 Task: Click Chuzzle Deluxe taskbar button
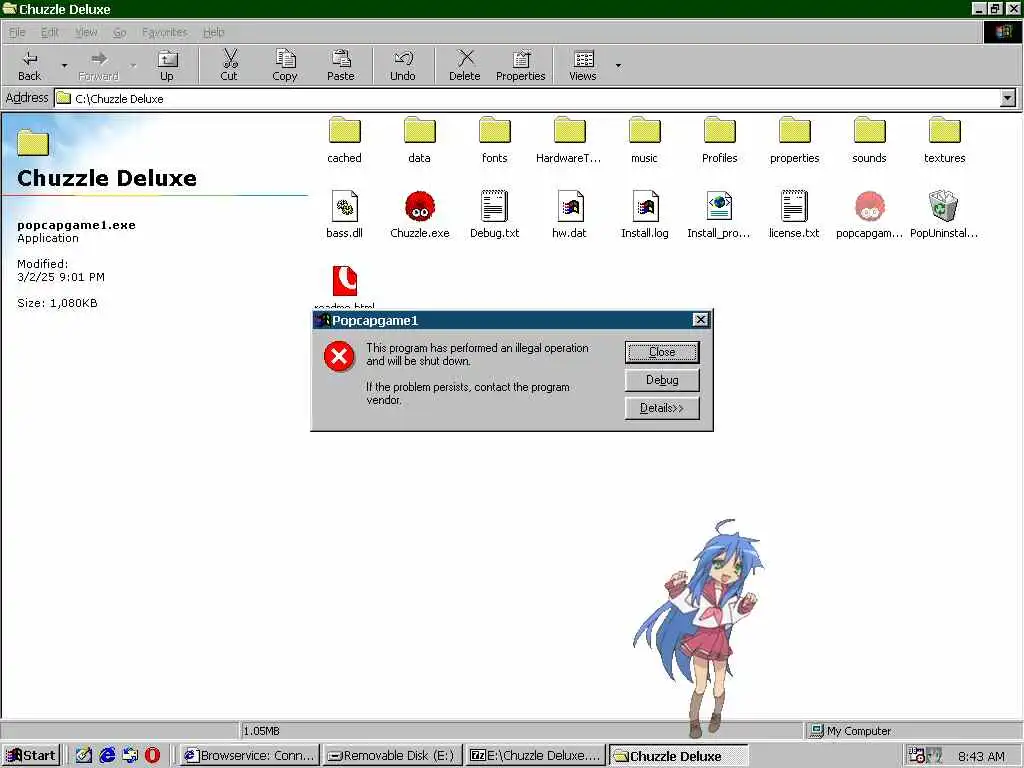[x=679, y=756]
